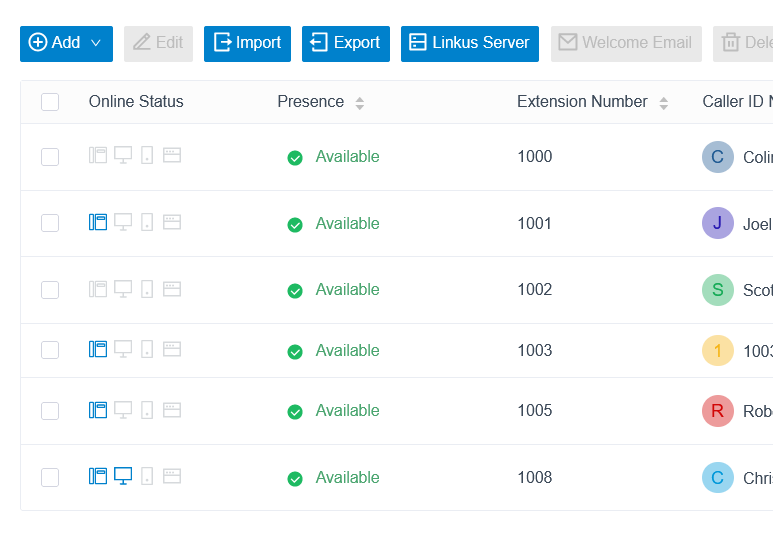This screenshot has width=773, height=533.
Task: Open the Add dropdown menu
Action: [67, 44]
